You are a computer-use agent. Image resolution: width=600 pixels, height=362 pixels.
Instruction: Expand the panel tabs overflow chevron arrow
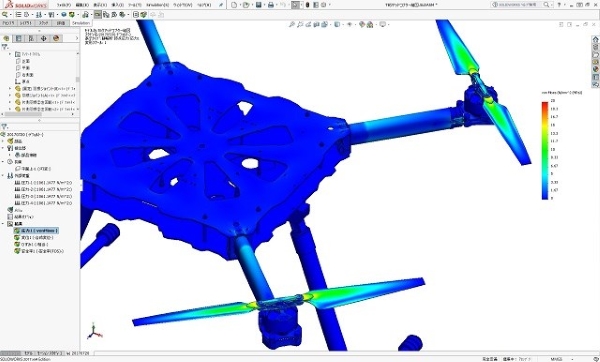[77, 38]
